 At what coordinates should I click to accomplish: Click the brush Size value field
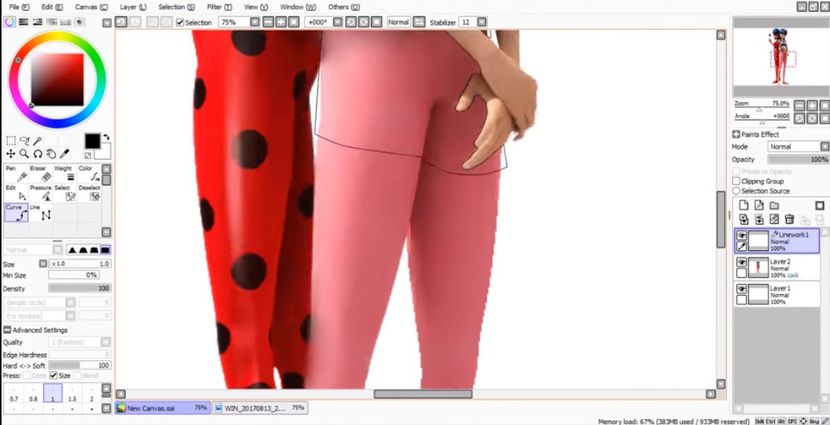coord(80,264)
